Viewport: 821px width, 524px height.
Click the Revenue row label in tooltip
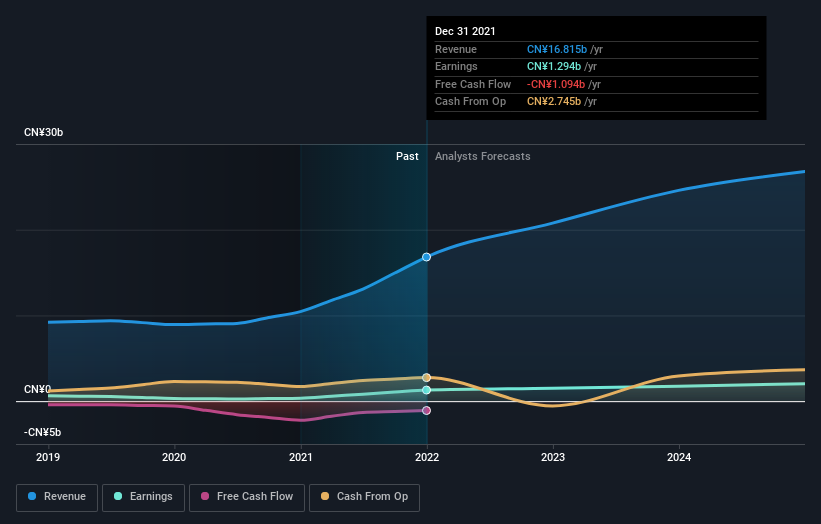tap(456, 49)
